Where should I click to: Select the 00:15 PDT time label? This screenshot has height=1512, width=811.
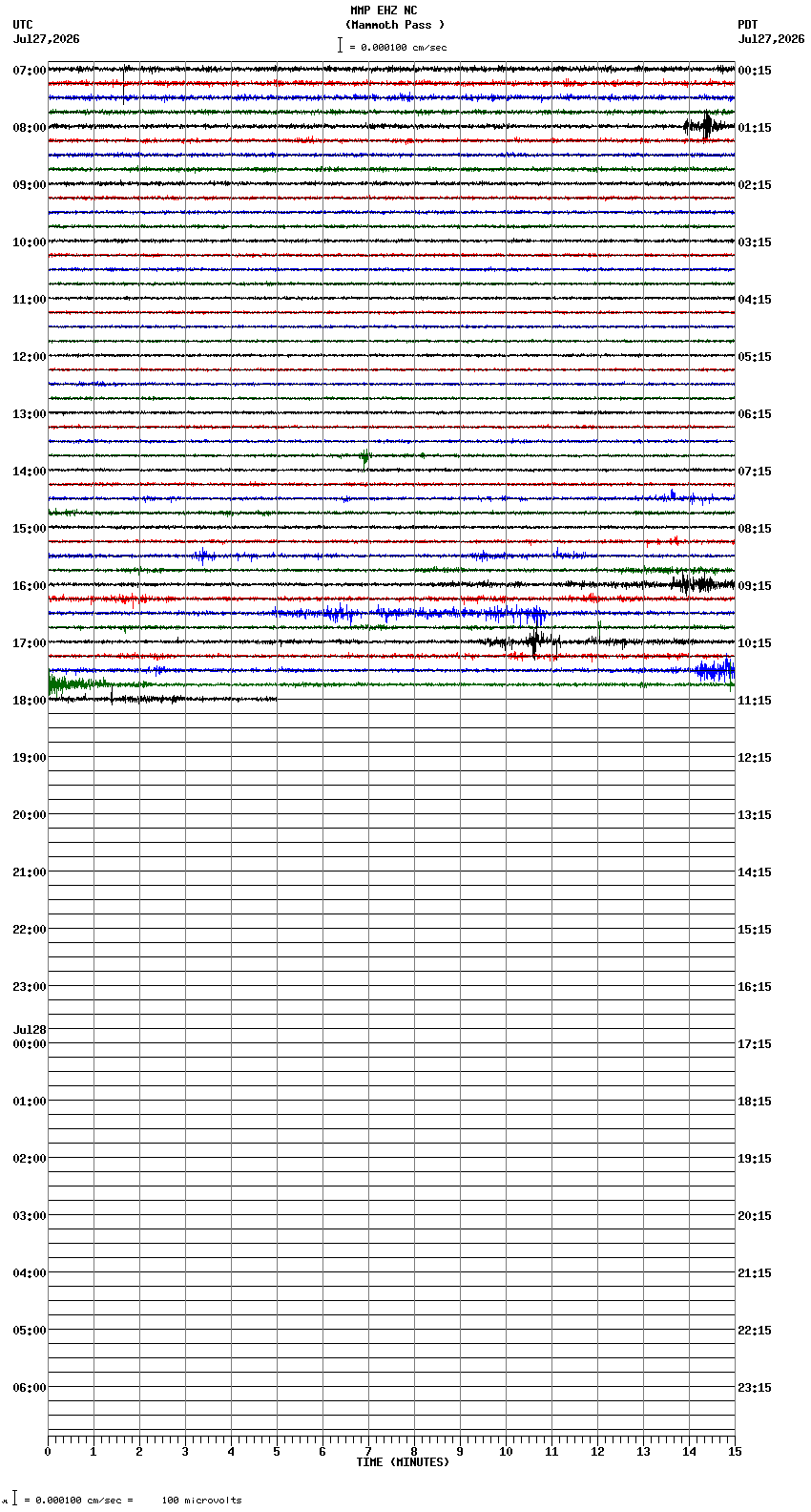tap(755, 71)
